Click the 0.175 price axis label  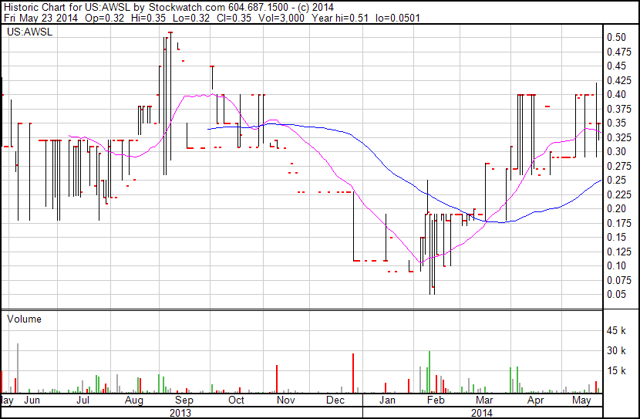pos(619,223)
